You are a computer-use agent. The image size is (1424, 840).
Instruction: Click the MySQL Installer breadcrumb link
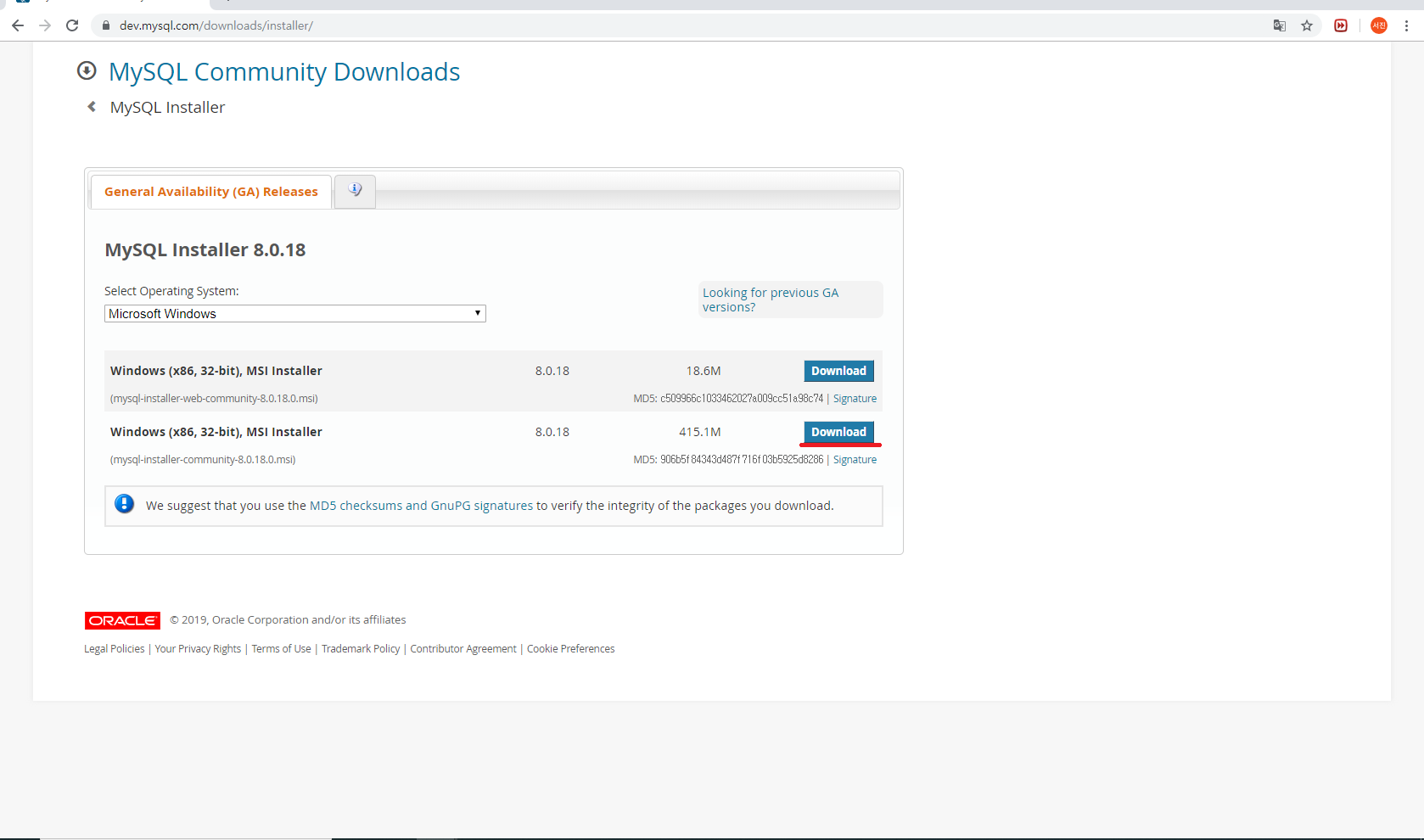[167, 107]
